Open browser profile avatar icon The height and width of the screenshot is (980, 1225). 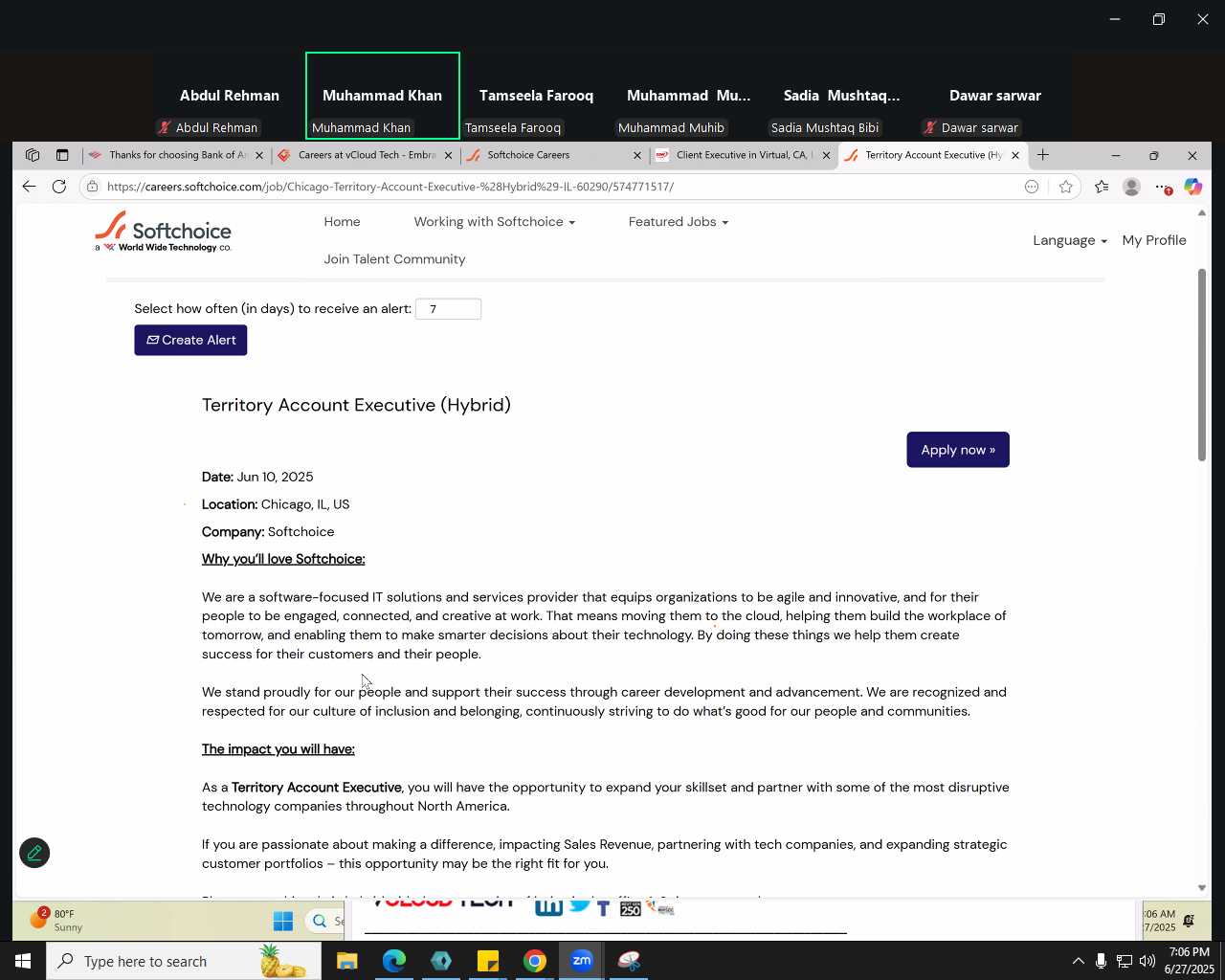[1131, 187]
